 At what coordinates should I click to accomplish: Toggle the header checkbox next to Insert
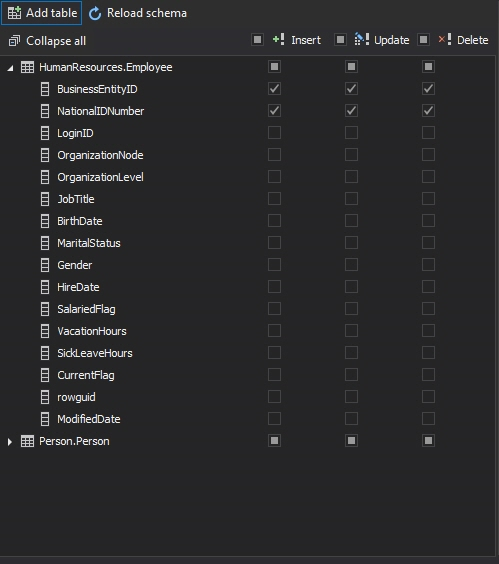257,40
